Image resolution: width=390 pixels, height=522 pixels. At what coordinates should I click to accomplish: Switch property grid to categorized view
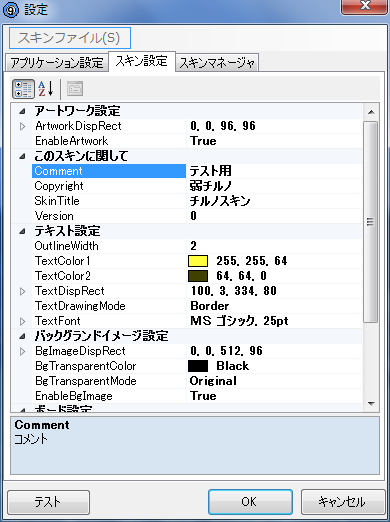point(23,89)
